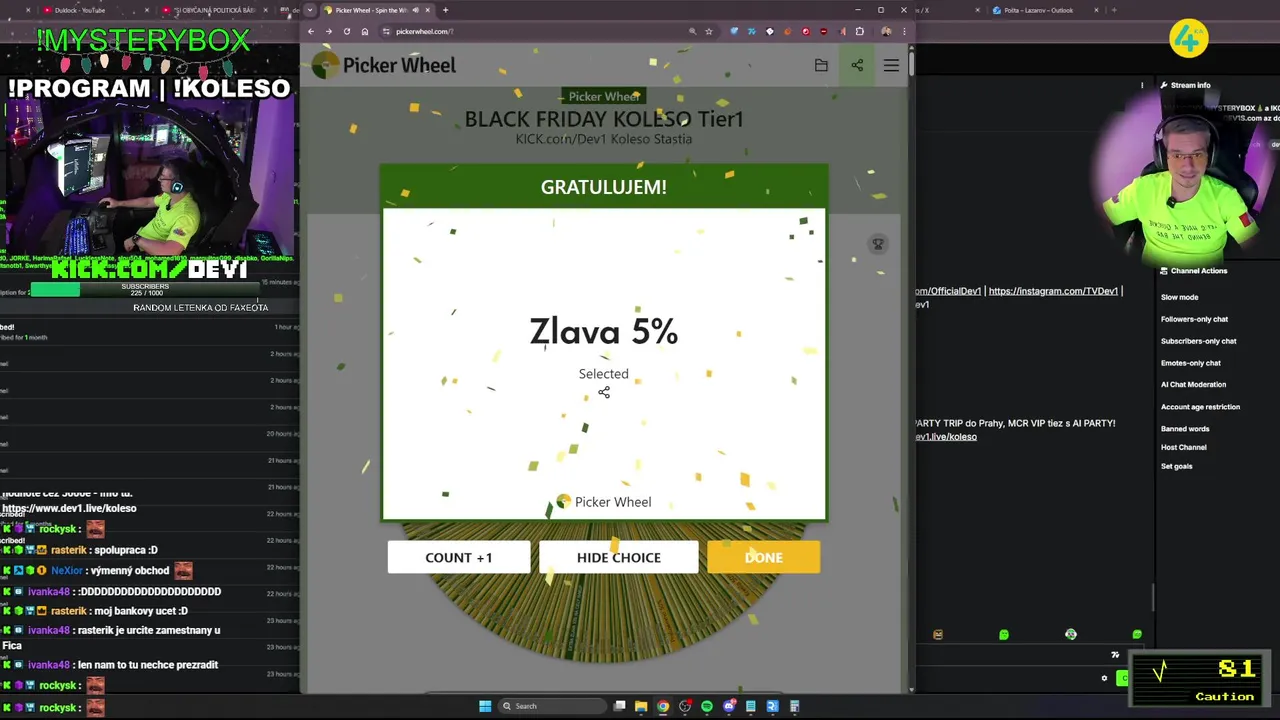This screenshot has width=1280, height=720.
Task: Mute the Picker Wheel tab audio
Action: coord(415,10)
